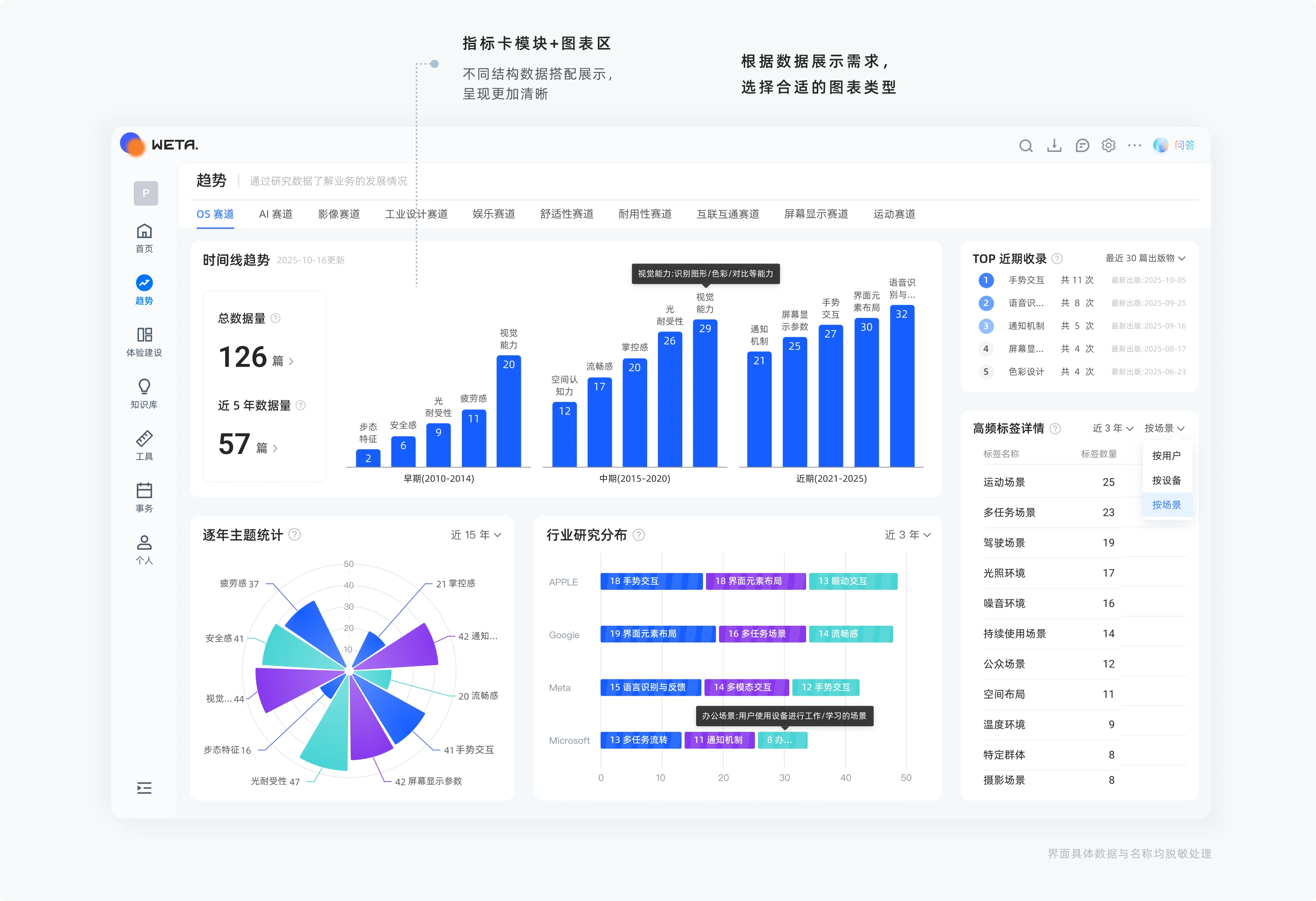Select 按用户 option in dropdown list
The image size is (1316, 901).
pos(1167,456)
